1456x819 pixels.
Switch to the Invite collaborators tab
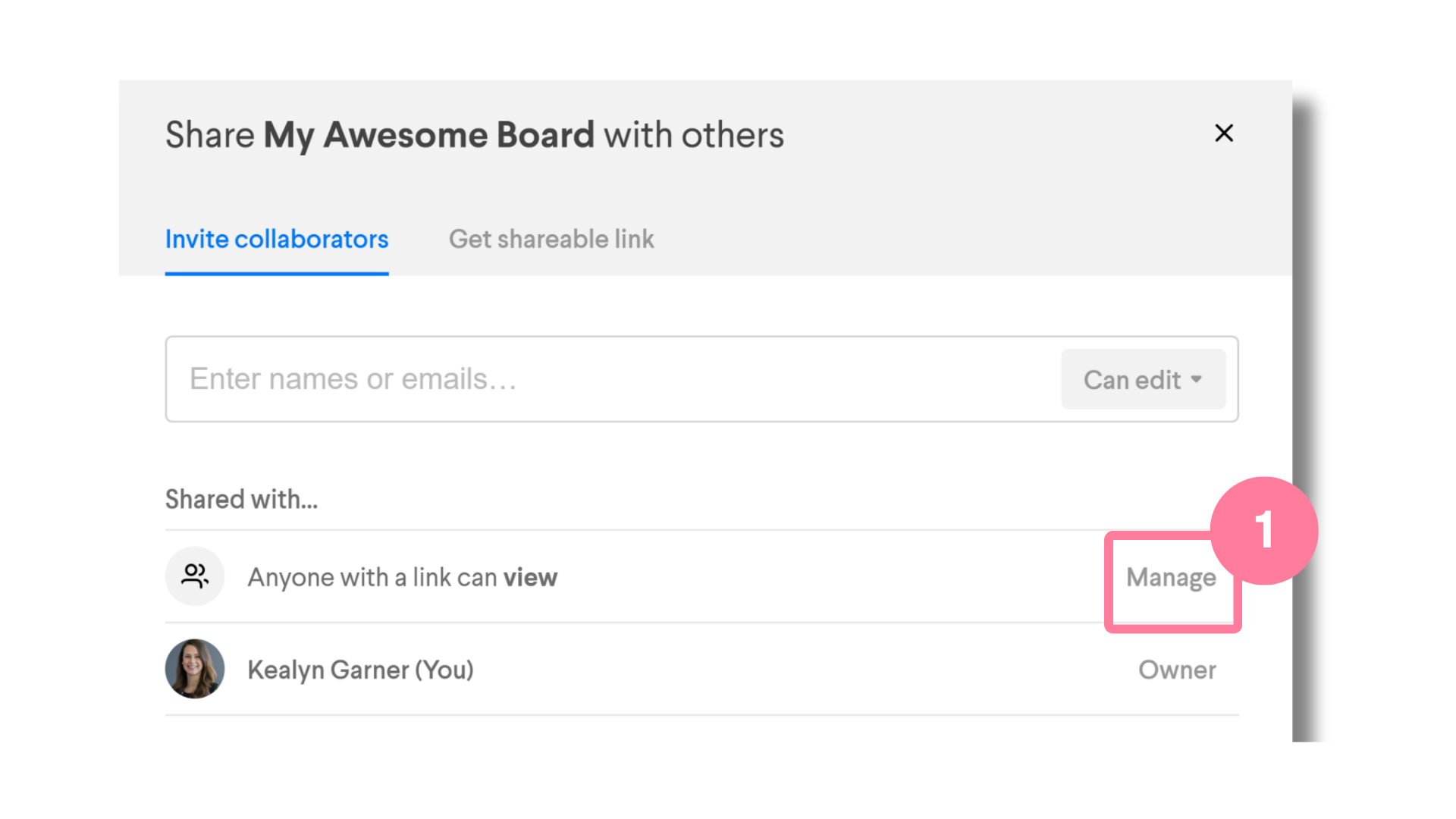click(277, 240)
